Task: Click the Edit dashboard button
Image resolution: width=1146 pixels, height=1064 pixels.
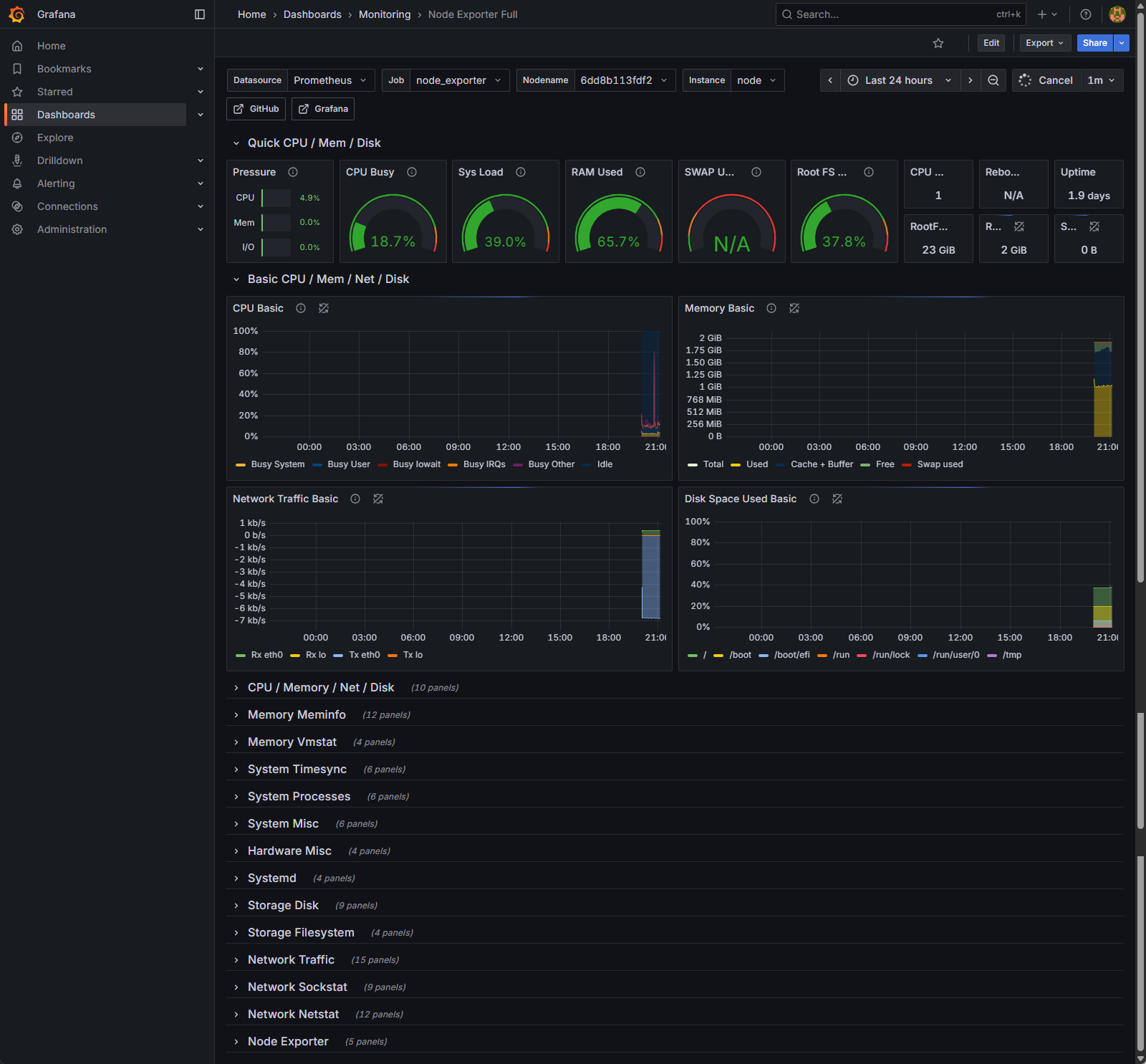Action: [991, 43]
